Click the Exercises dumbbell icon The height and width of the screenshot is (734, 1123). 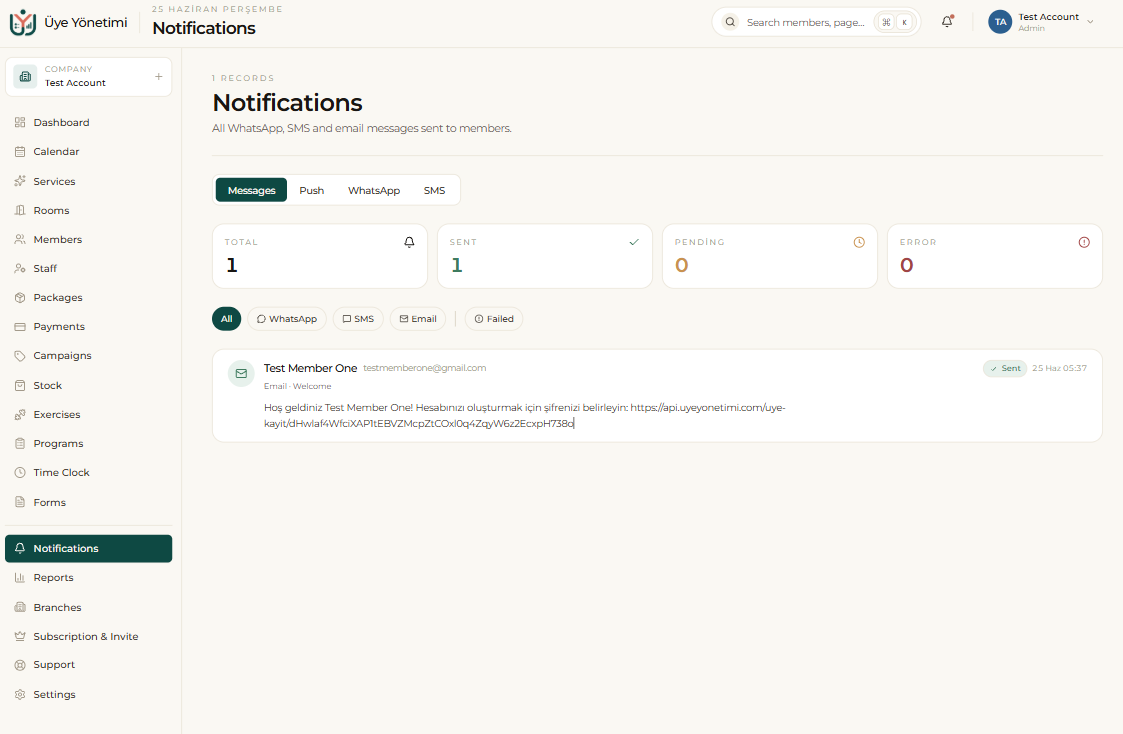[20, 415]
